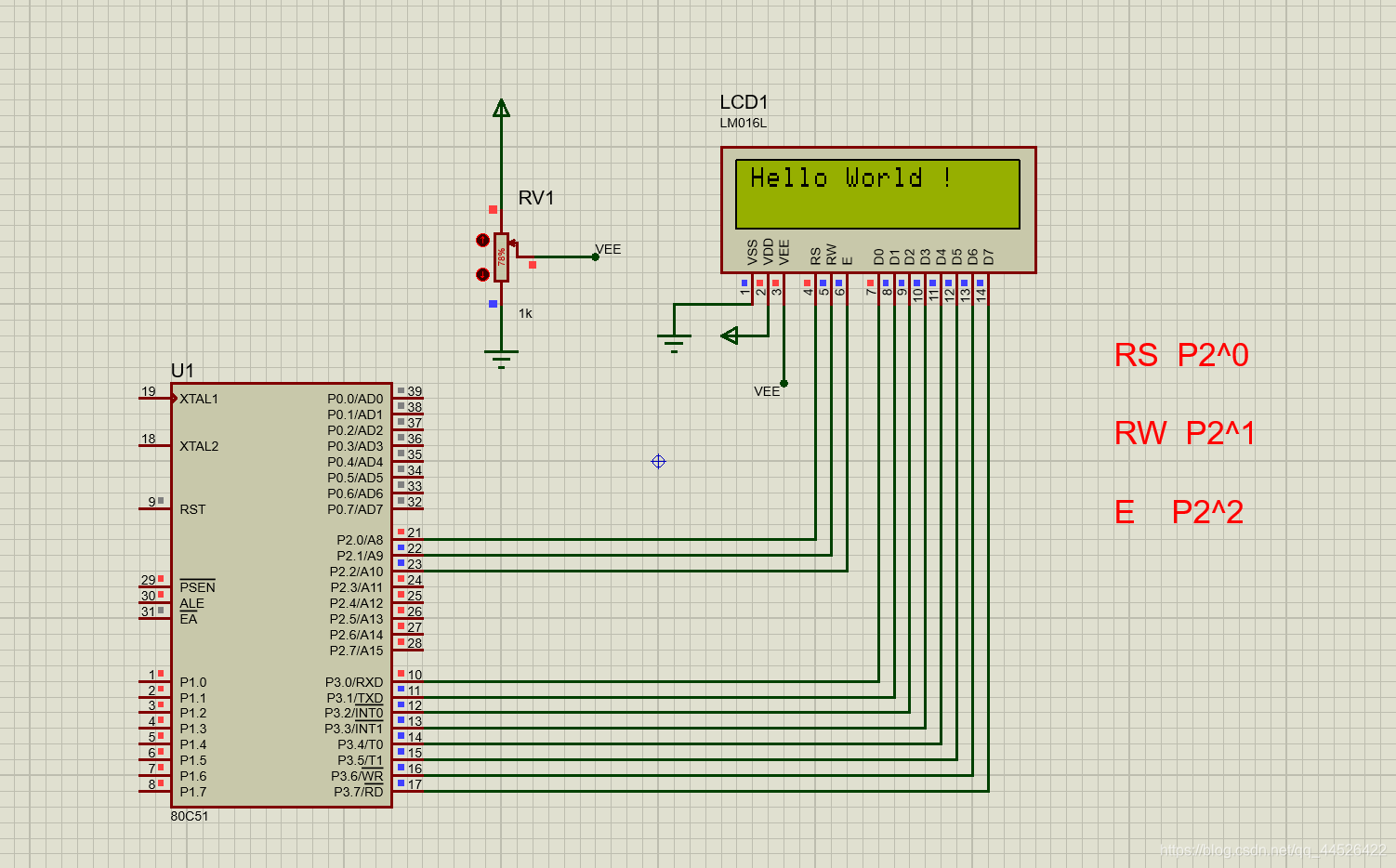Image resolution: width=1396 pixels, height=868 pixels.
Task: Click the RST pin on U1
Action: point(192,509)
